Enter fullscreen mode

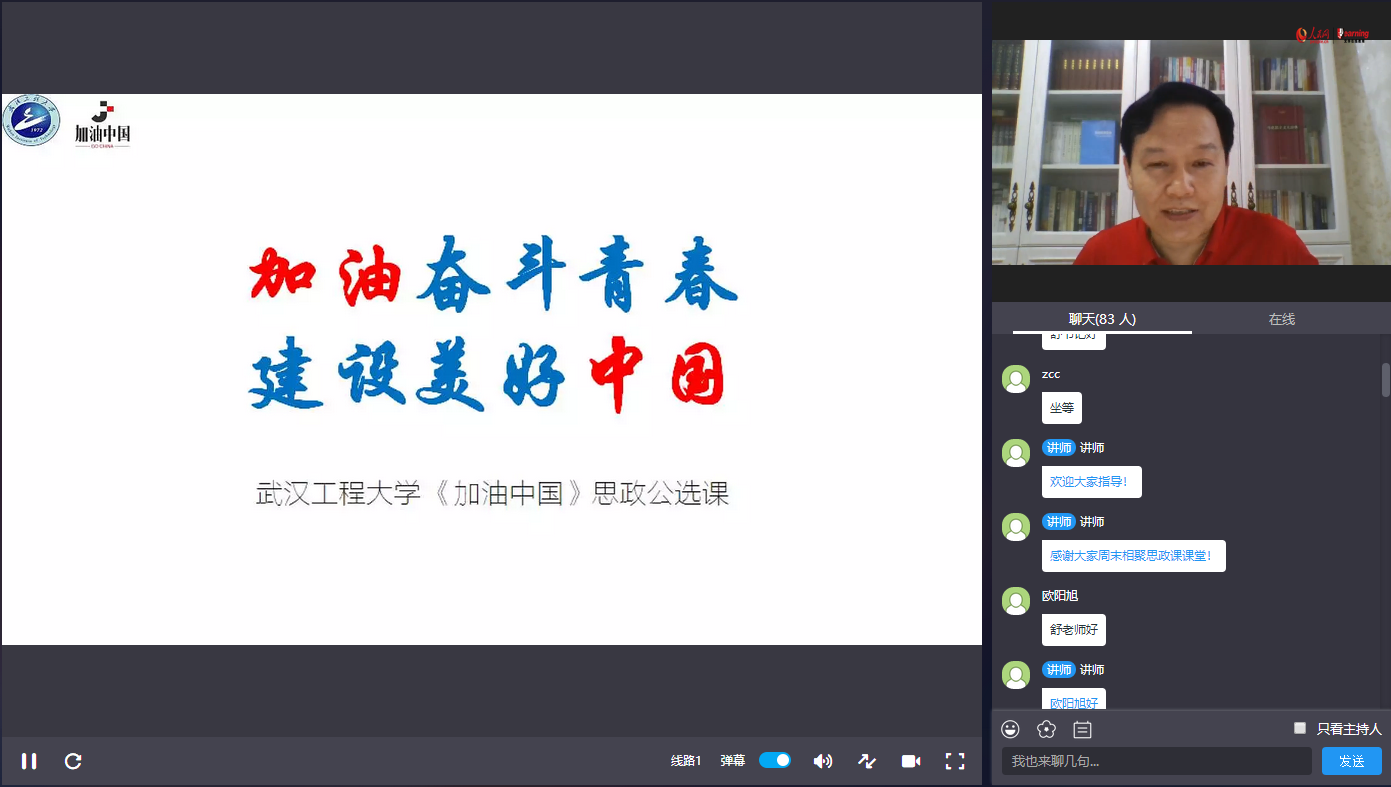[x=954, y=761]
